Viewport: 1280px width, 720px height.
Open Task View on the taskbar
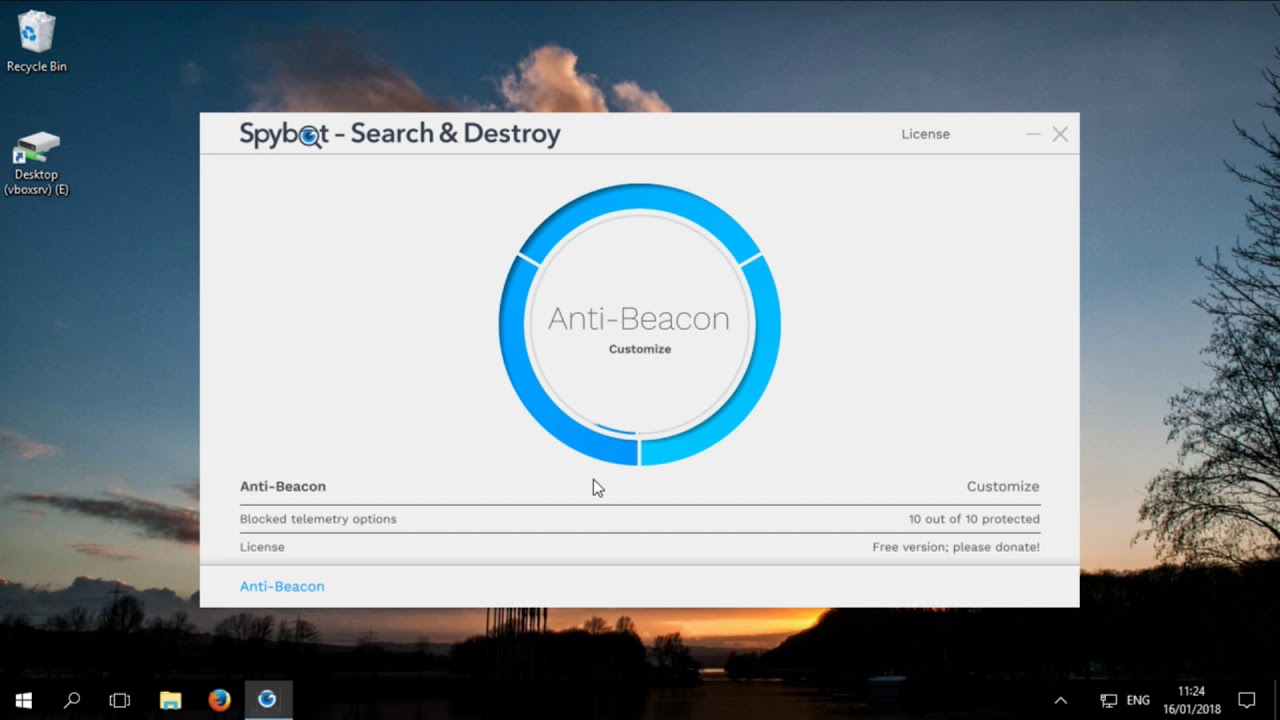(x=120, y=700)
